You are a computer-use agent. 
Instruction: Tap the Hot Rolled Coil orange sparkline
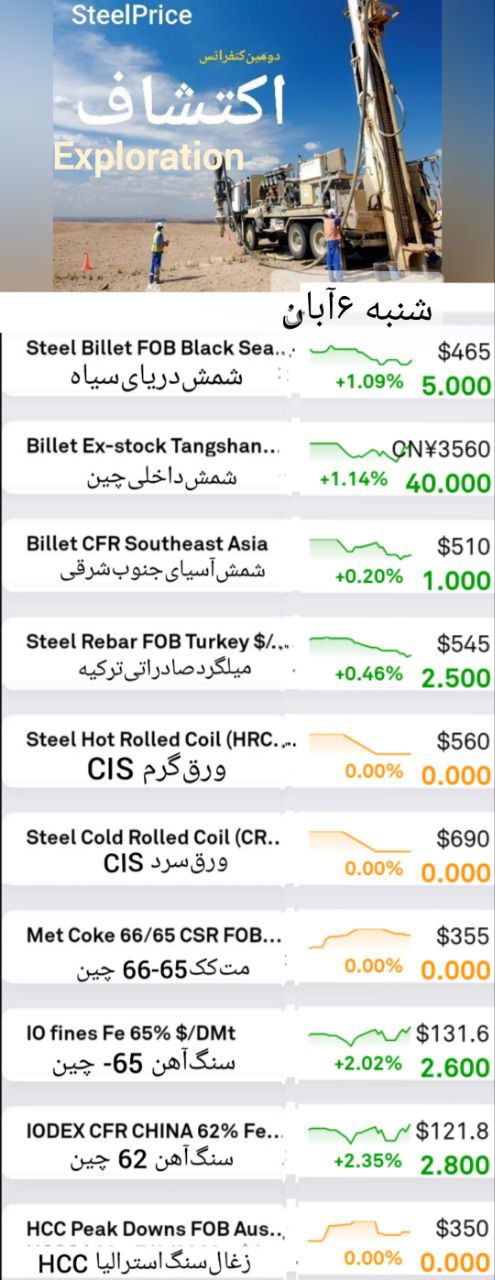pos(360,744)
